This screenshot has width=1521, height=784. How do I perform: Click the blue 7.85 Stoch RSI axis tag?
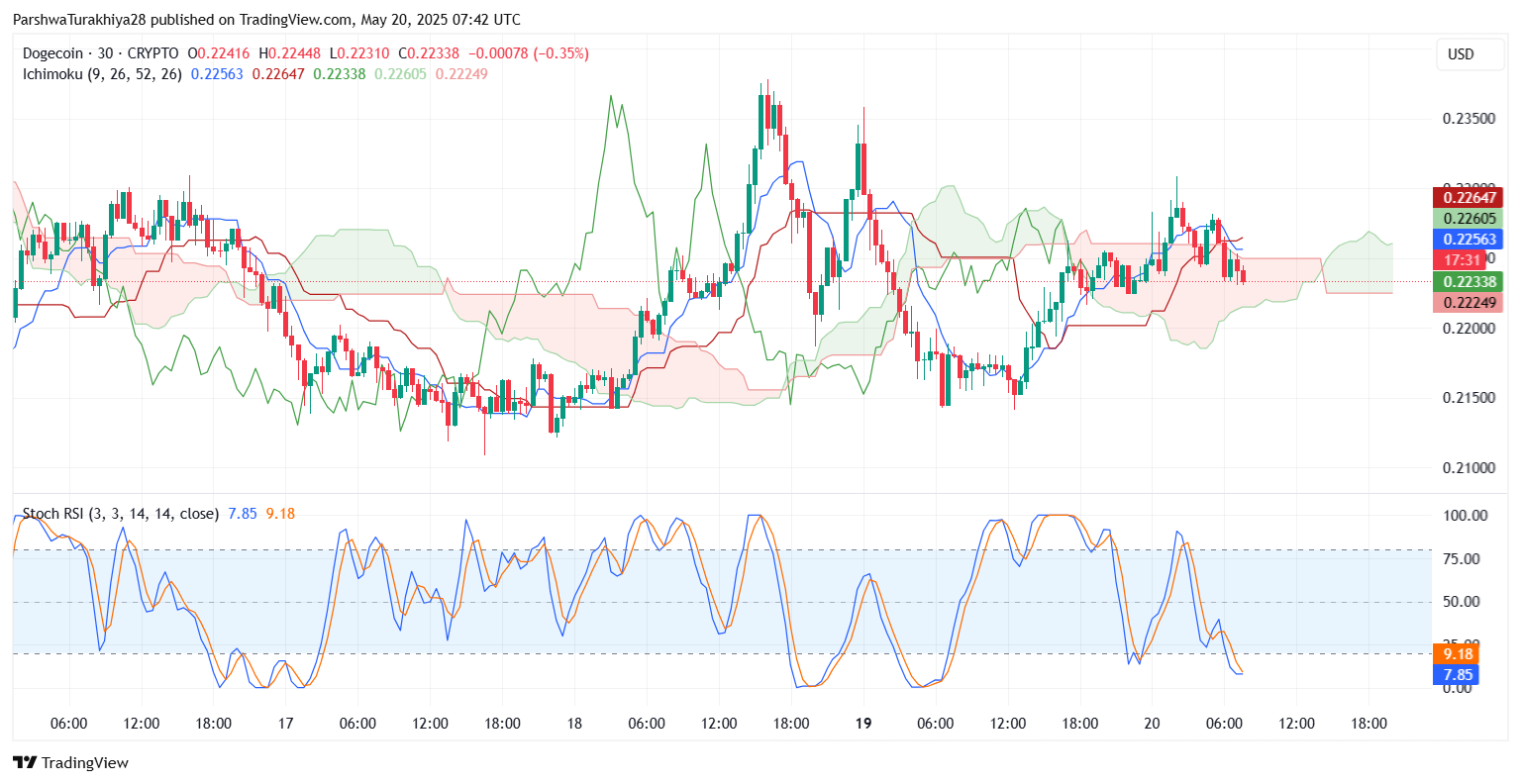[x=1458, y=675]
